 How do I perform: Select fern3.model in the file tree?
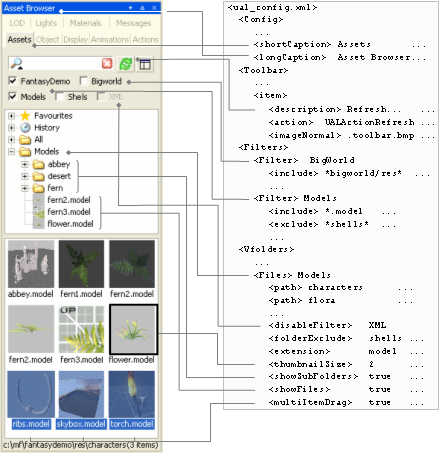coord(69,212)
